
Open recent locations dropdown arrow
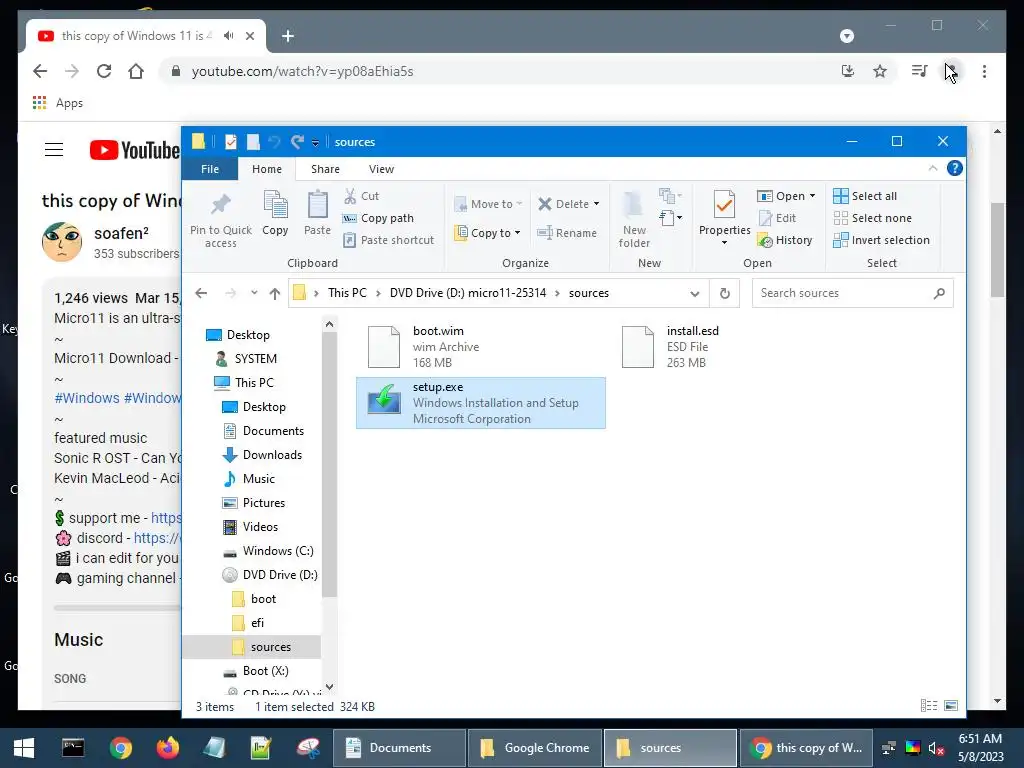pyautogui.click(x=254, y=293)
